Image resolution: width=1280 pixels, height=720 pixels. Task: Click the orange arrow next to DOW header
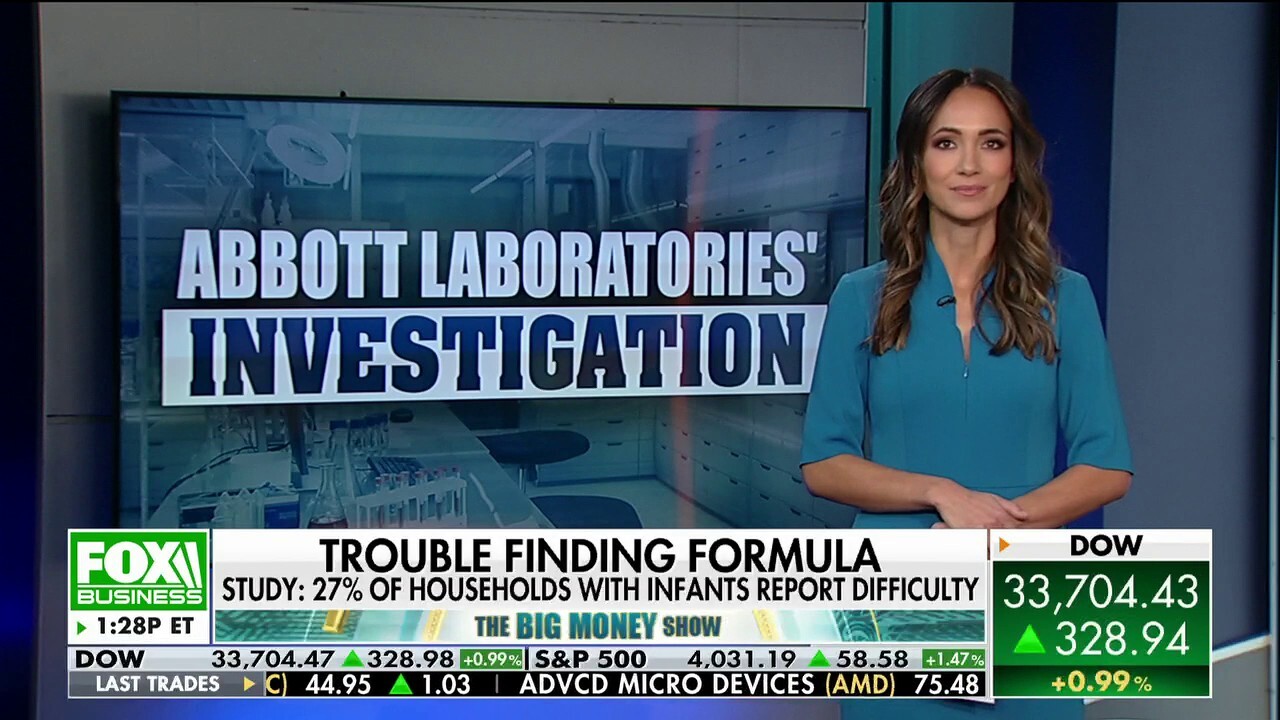click(1005, 545)
